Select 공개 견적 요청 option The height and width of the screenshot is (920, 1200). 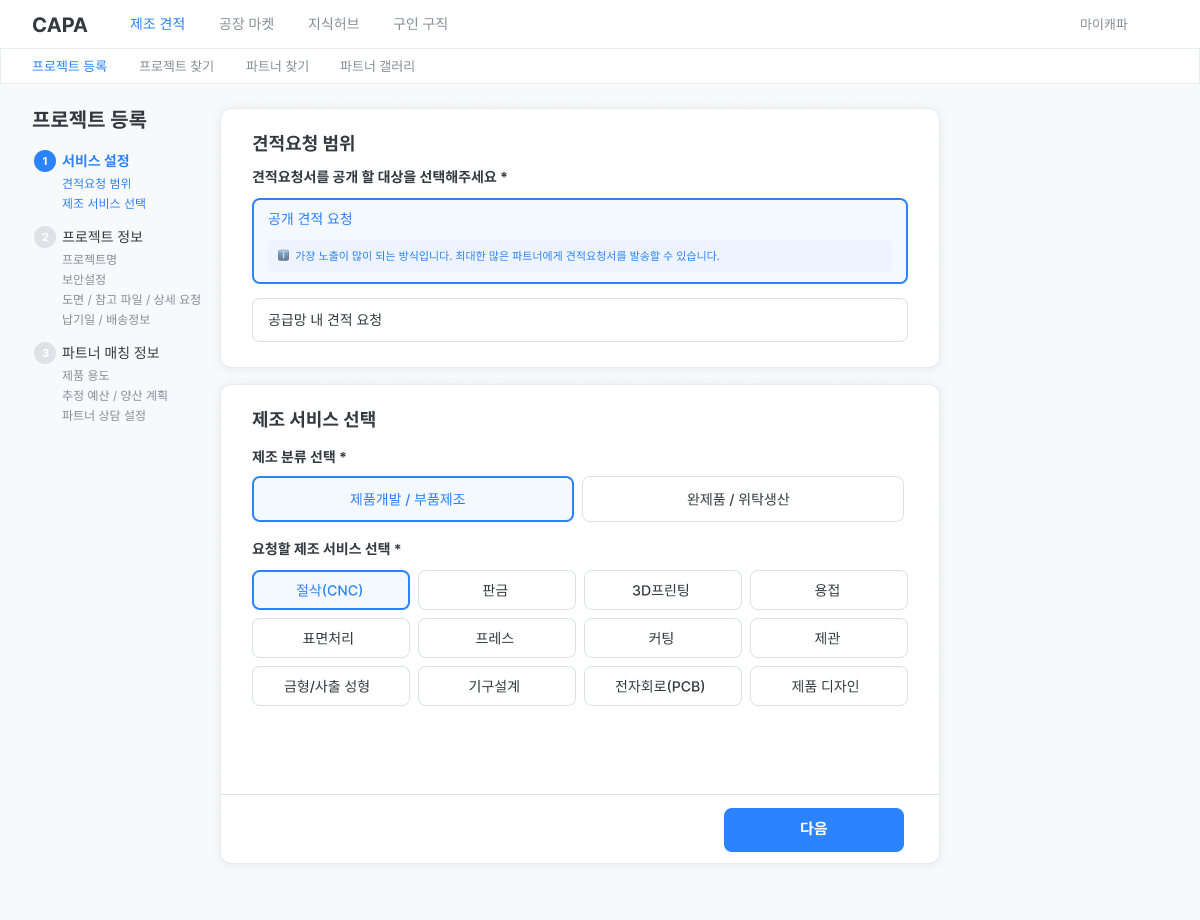(x=579, y=219)
